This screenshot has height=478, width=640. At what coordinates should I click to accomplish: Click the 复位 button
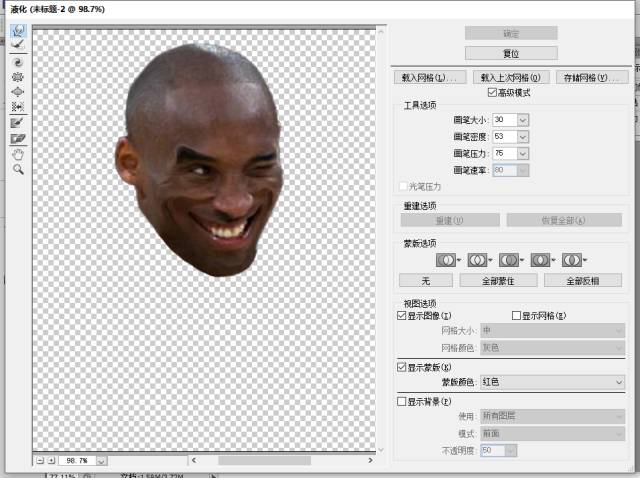[511, 53]
